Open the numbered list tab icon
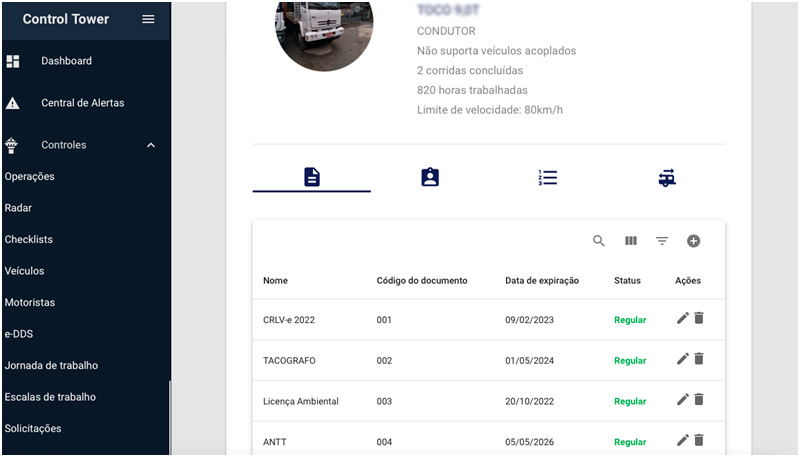 (548, 177)
